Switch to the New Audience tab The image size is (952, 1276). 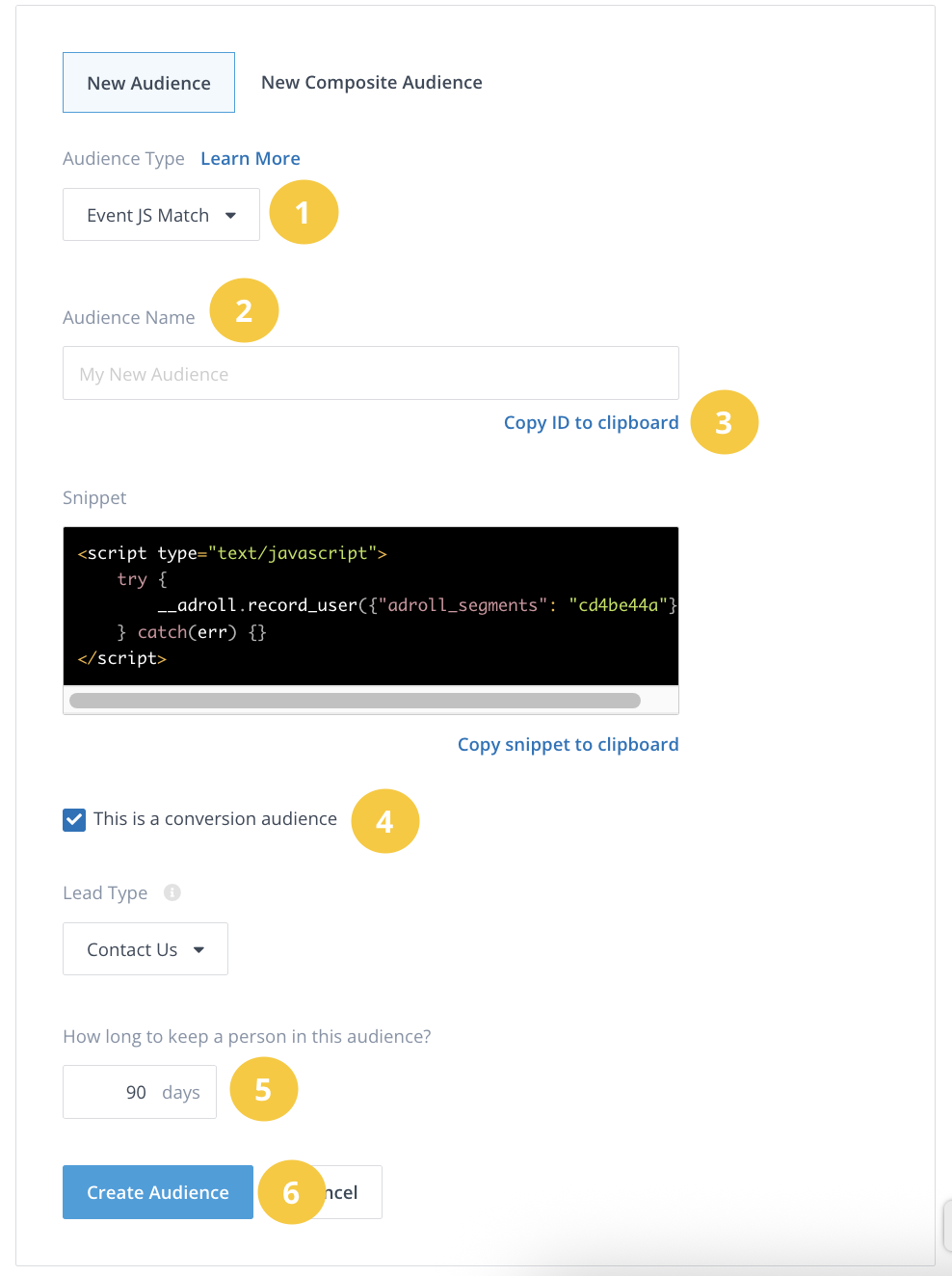[148, 83]
